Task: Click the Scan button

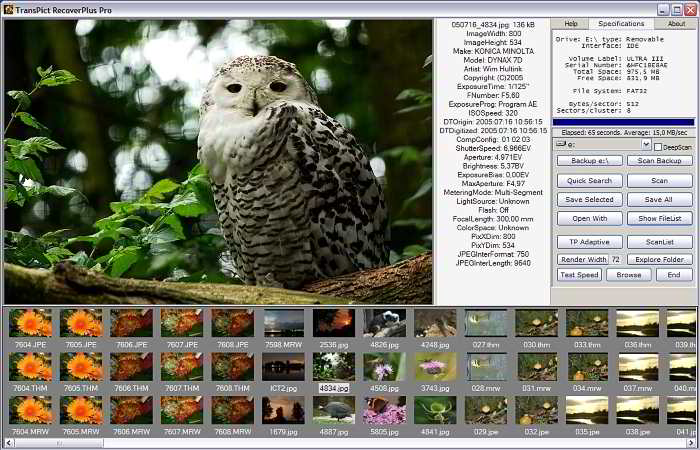Action: tap(659, 181)
